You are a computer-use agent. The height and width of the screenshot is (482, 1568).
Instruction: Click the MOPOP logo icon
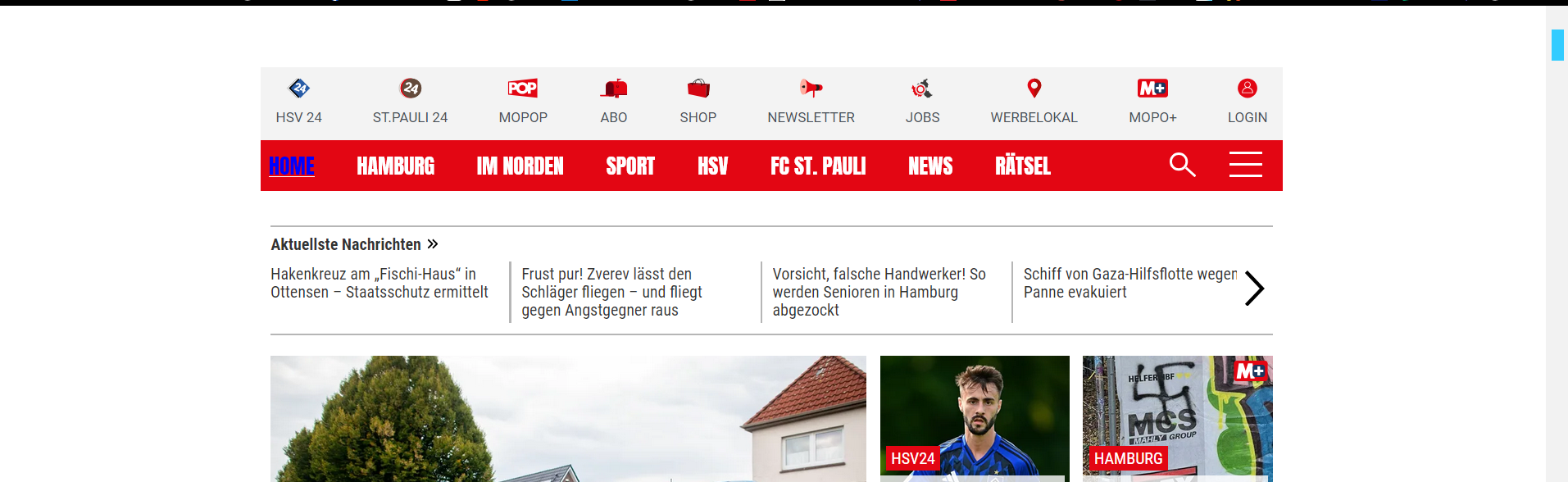523,88
